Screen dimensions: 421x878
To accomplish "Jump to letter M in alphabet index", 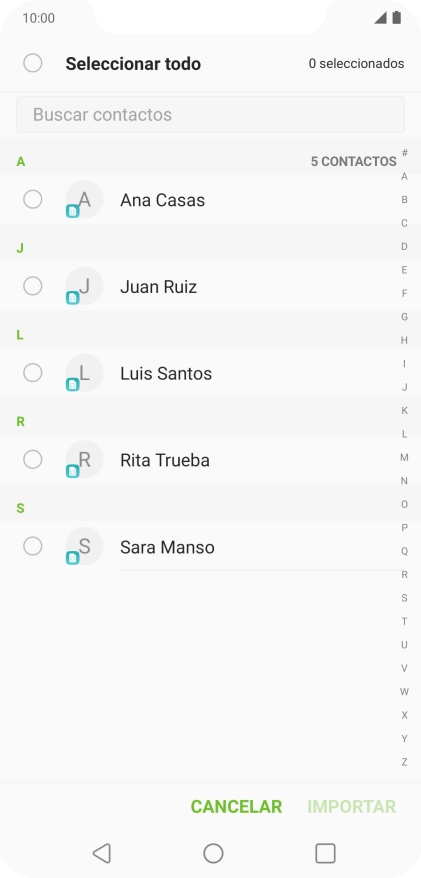I will coord(404,457).
